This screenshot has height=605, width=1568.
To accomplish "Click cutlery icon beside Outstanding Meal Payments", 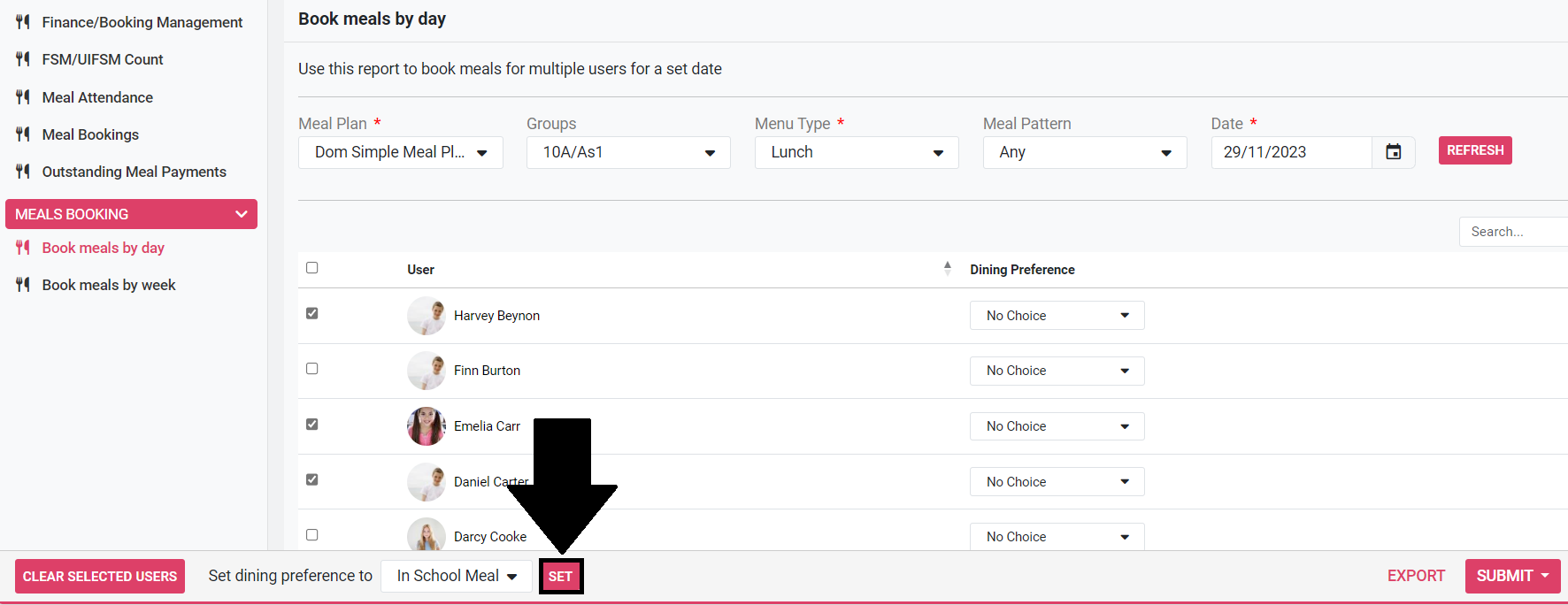I will pos(23,172).
